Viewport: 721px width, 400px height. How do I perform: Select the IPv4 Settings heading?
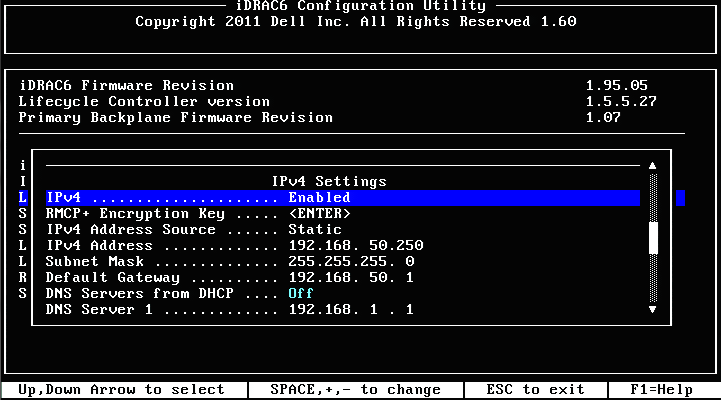tap(329, 182)
